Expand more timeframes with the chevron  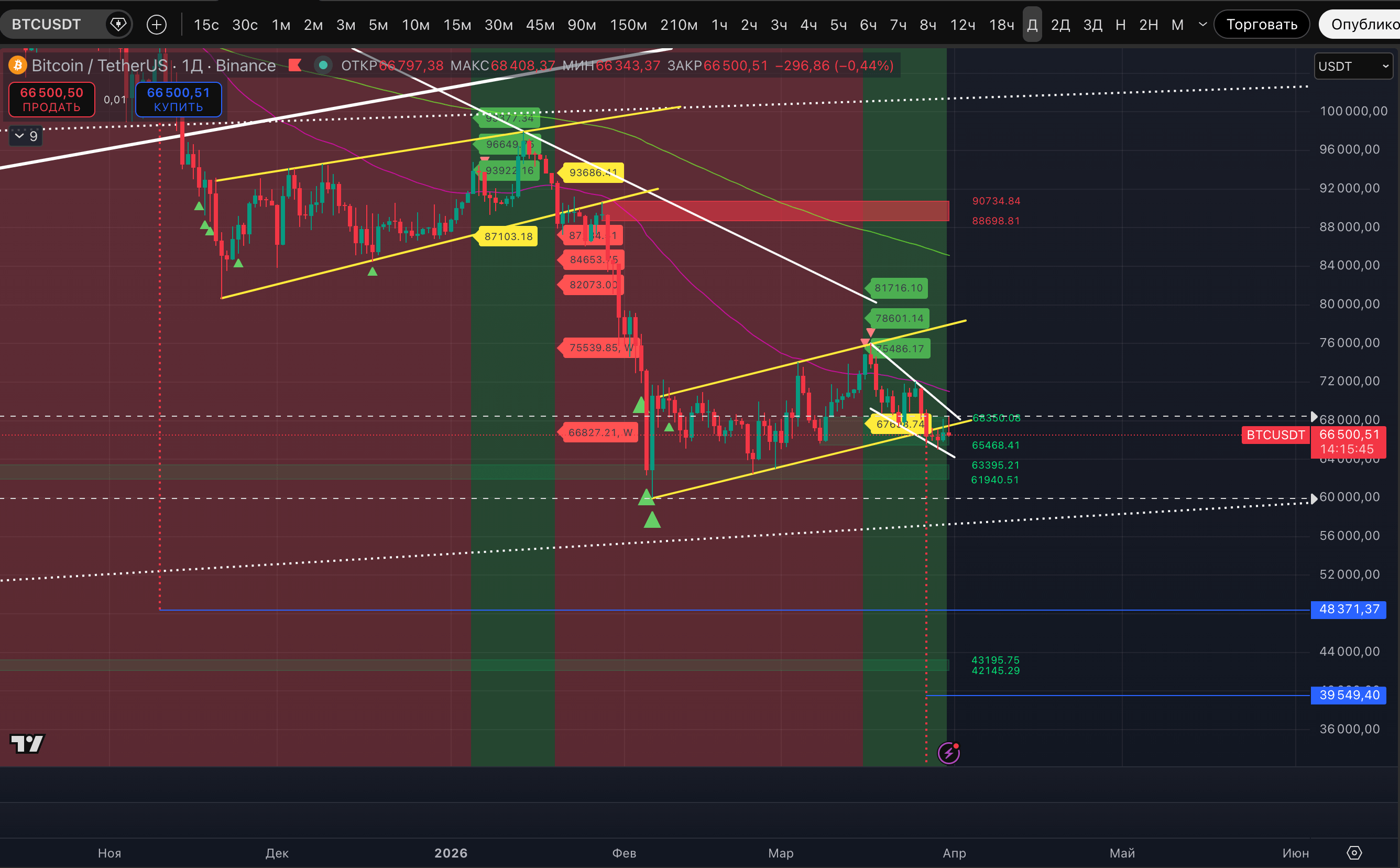point(1202,24)
